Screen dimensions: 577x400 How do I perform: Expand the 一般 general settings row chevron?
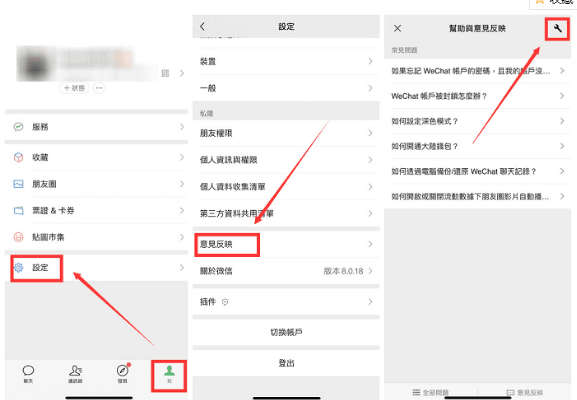click(x=371, y=88)
